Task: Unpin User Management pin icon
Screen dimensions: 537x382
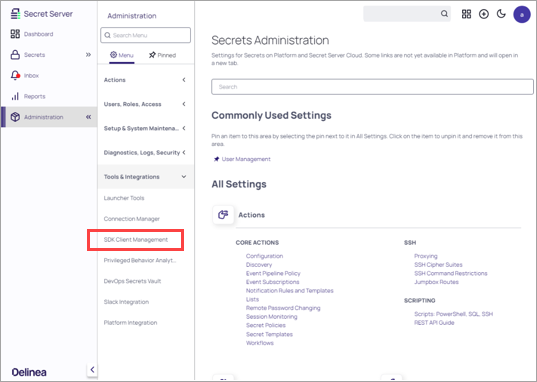Action: click(216, 159)
